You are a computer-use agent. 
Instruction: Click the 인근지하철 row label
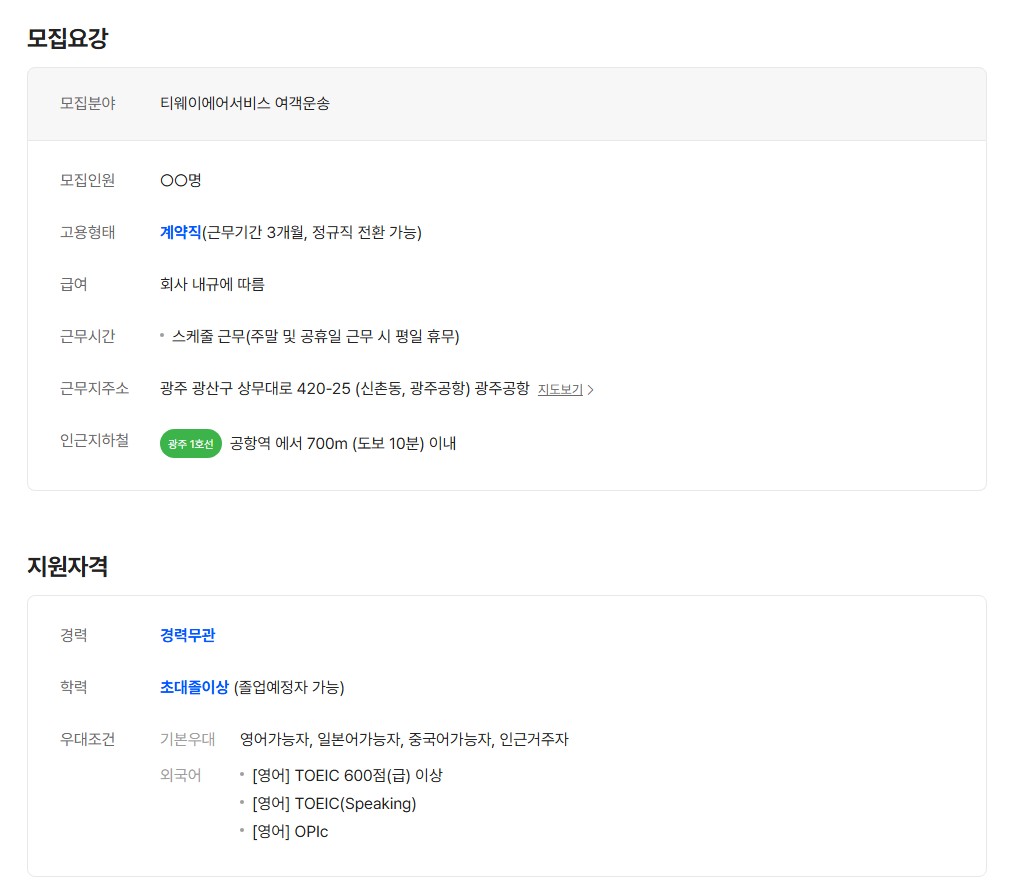(94, 441)
